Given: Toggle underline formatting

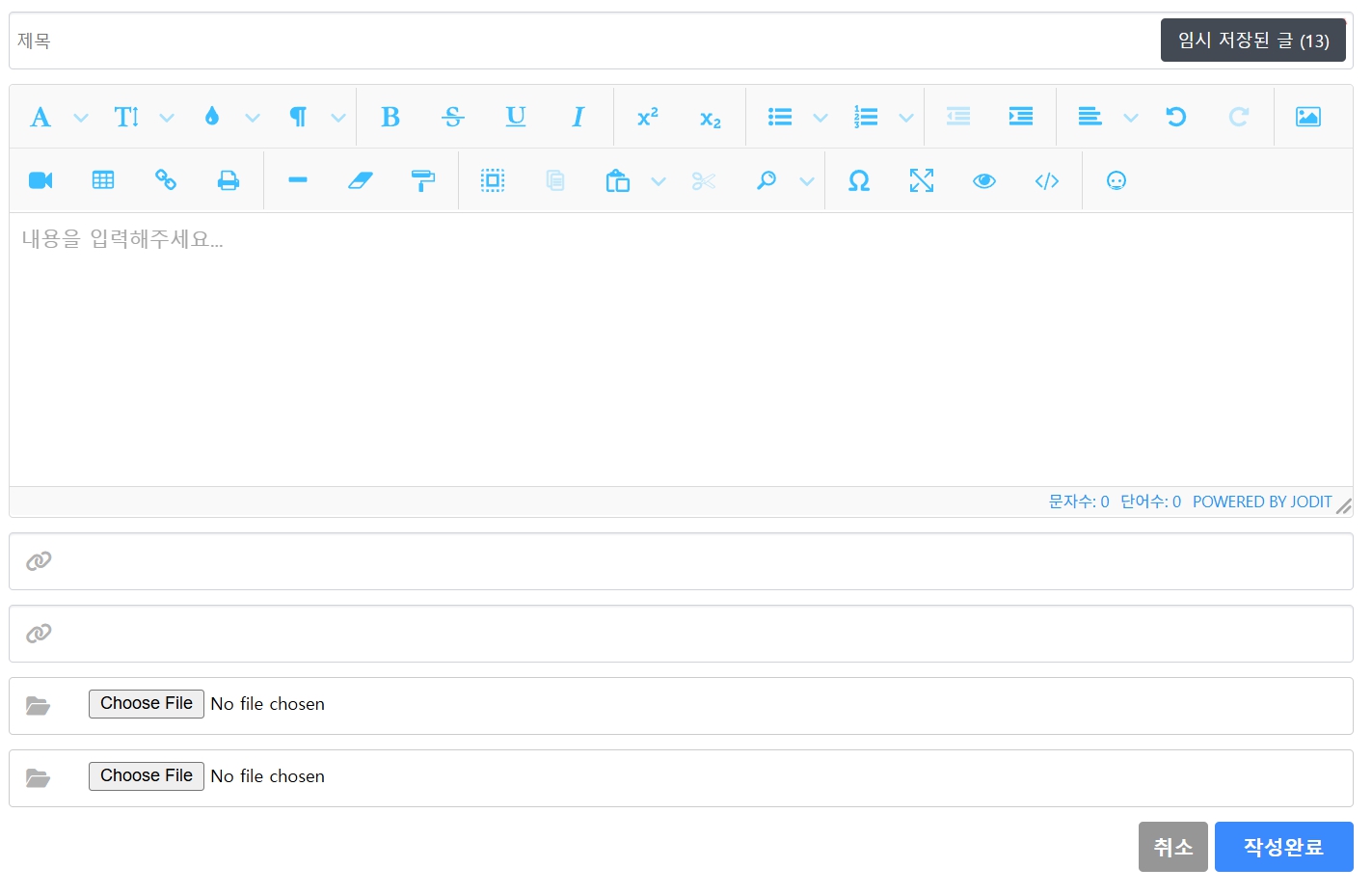Looking at the screenshot, I should (x=516, y=117).
